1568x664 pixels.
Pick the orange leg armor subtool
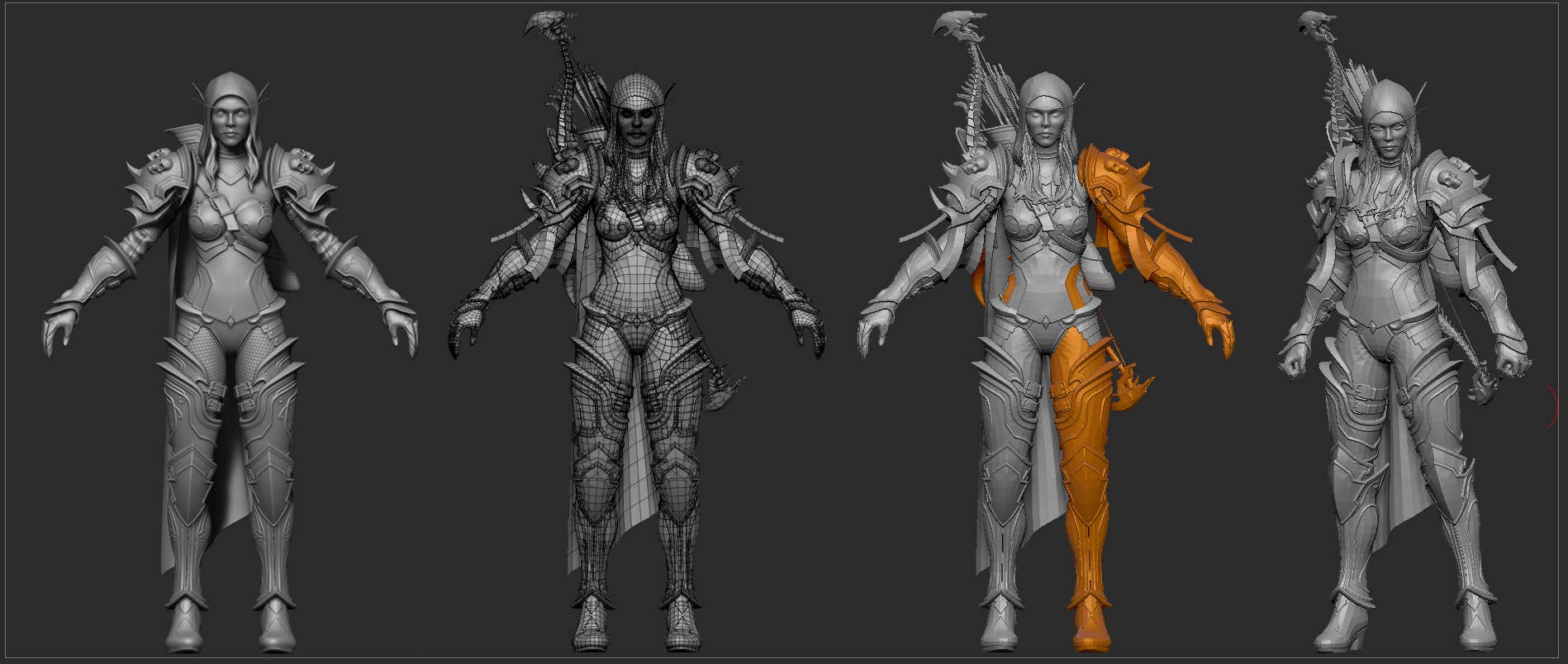(x=1084, y=487)
